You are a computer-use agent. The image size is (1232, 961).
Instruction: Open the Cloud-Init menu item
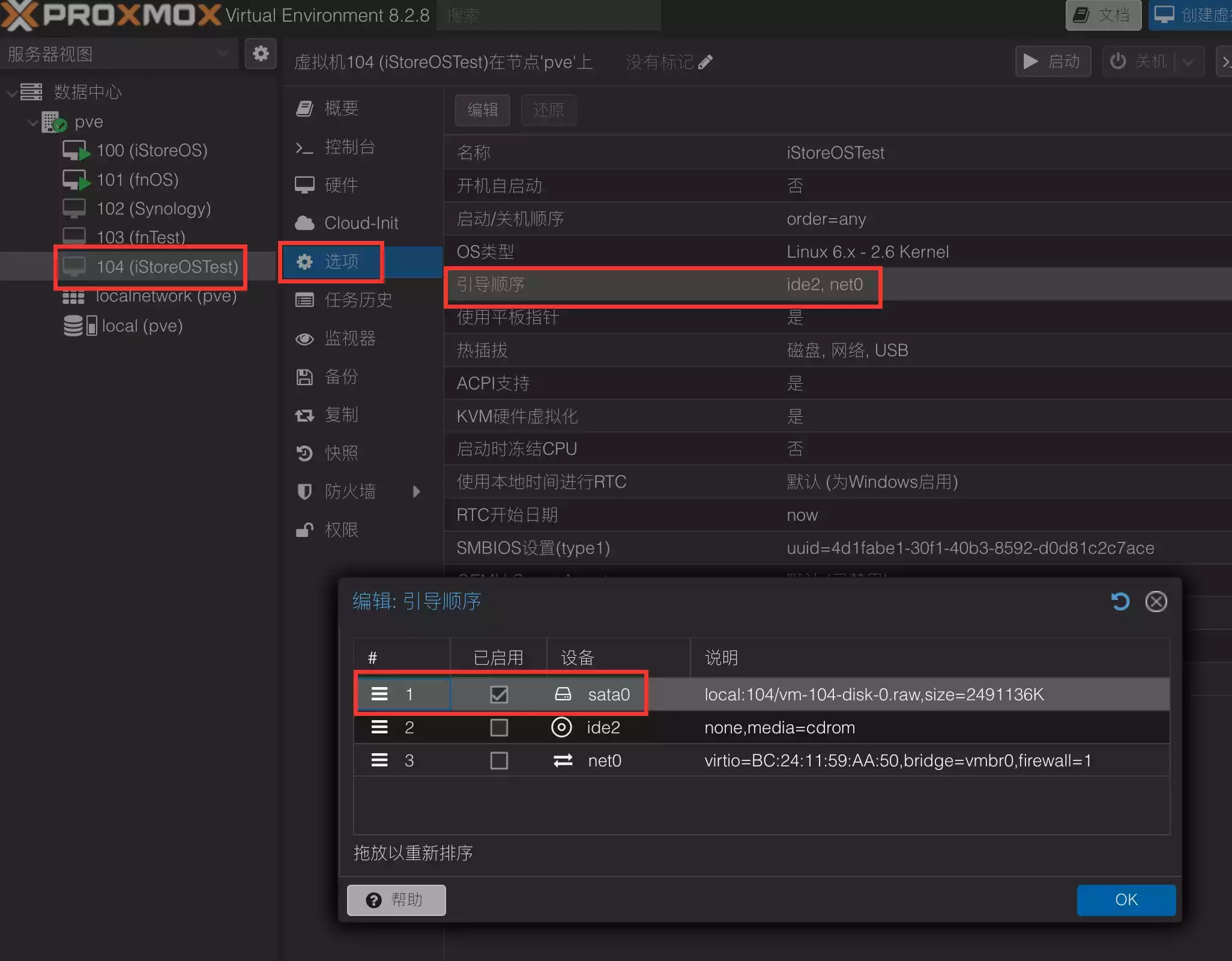pyautogui.click(x=361, y=223)
